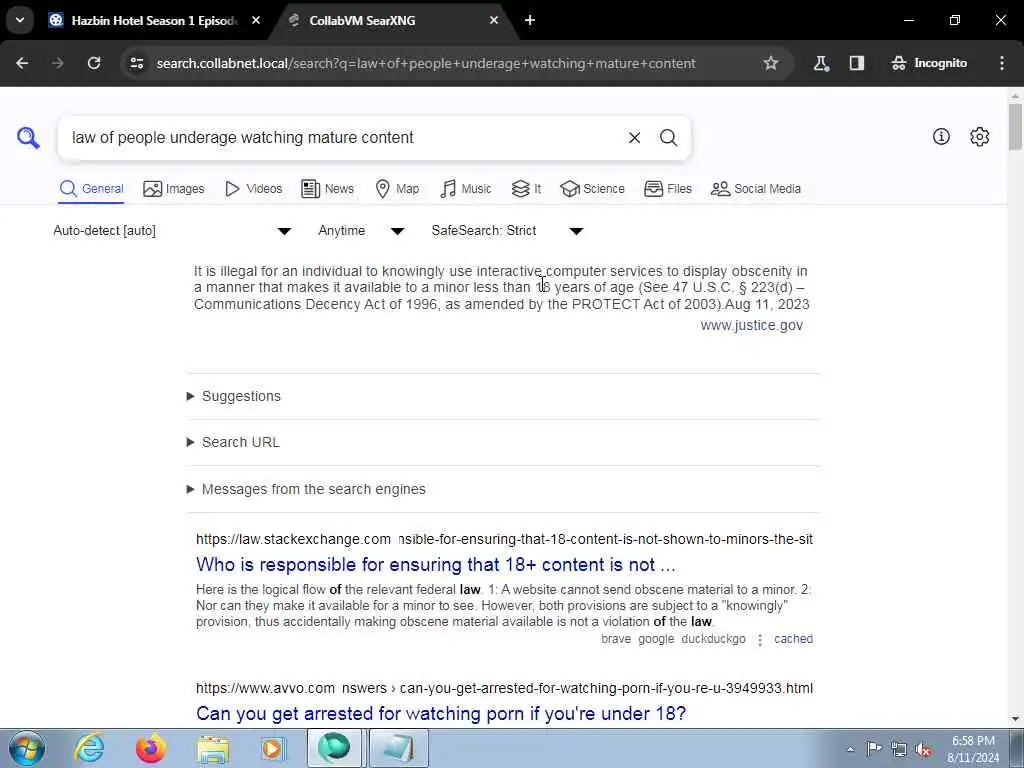Select the Music search category
Screen dimensions: 1024x768
click(x=466, y=189)
